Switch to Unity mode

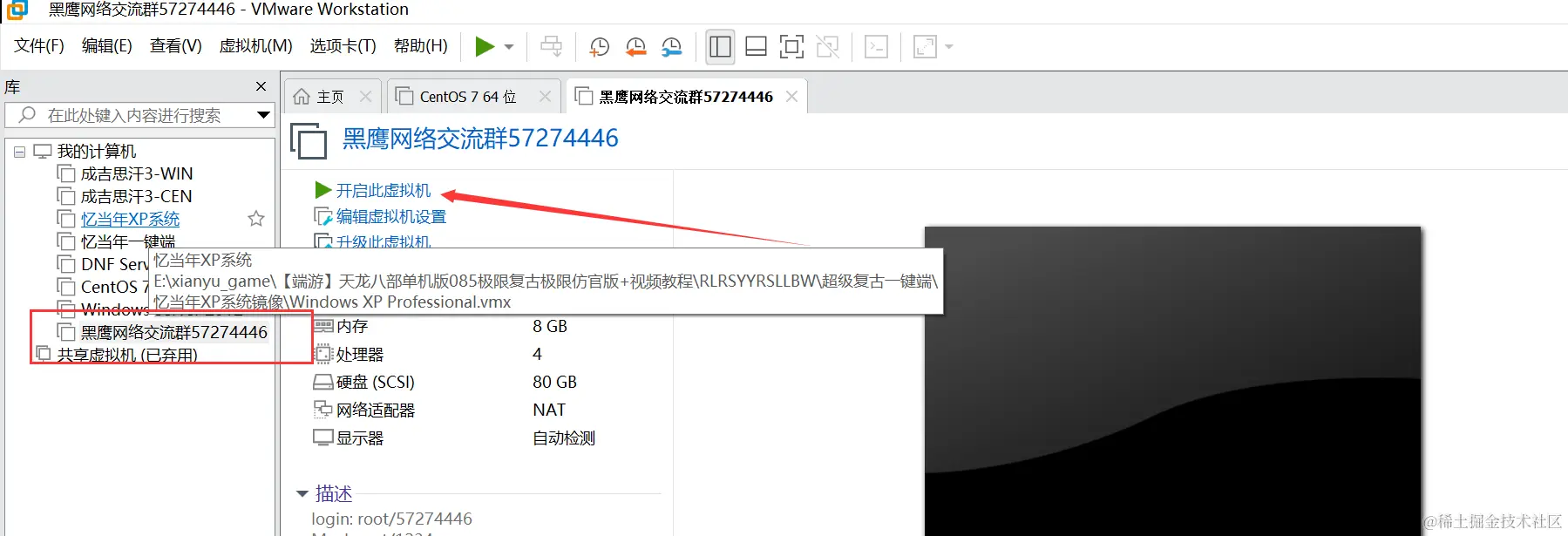click(828, 46)
